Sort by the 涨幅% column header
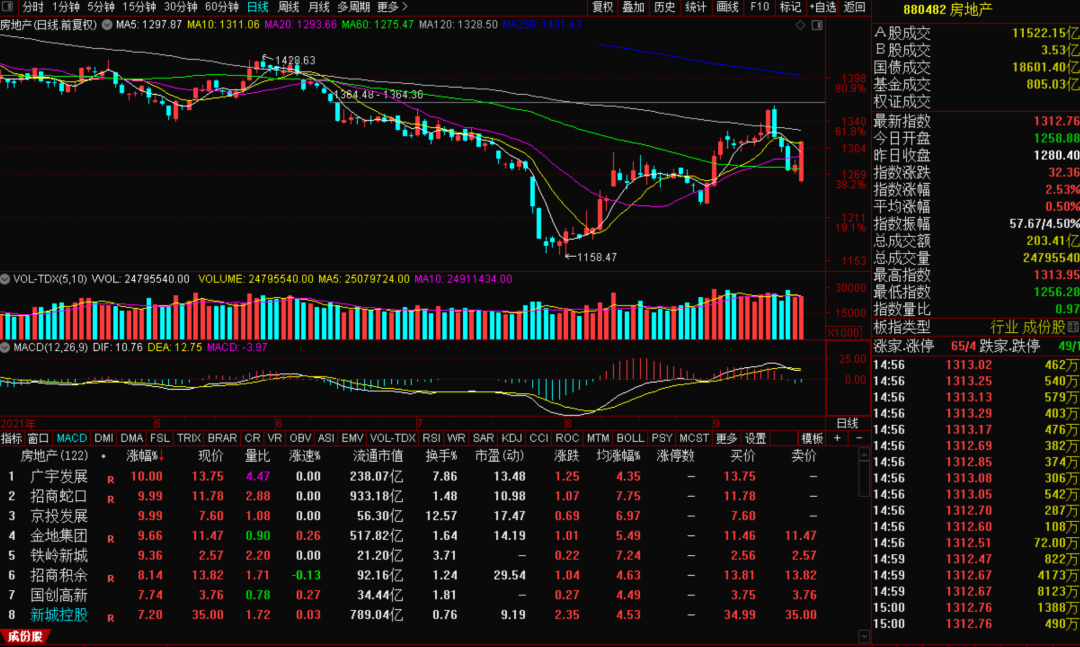This screenshot has width=1080, height=647. 145,456
